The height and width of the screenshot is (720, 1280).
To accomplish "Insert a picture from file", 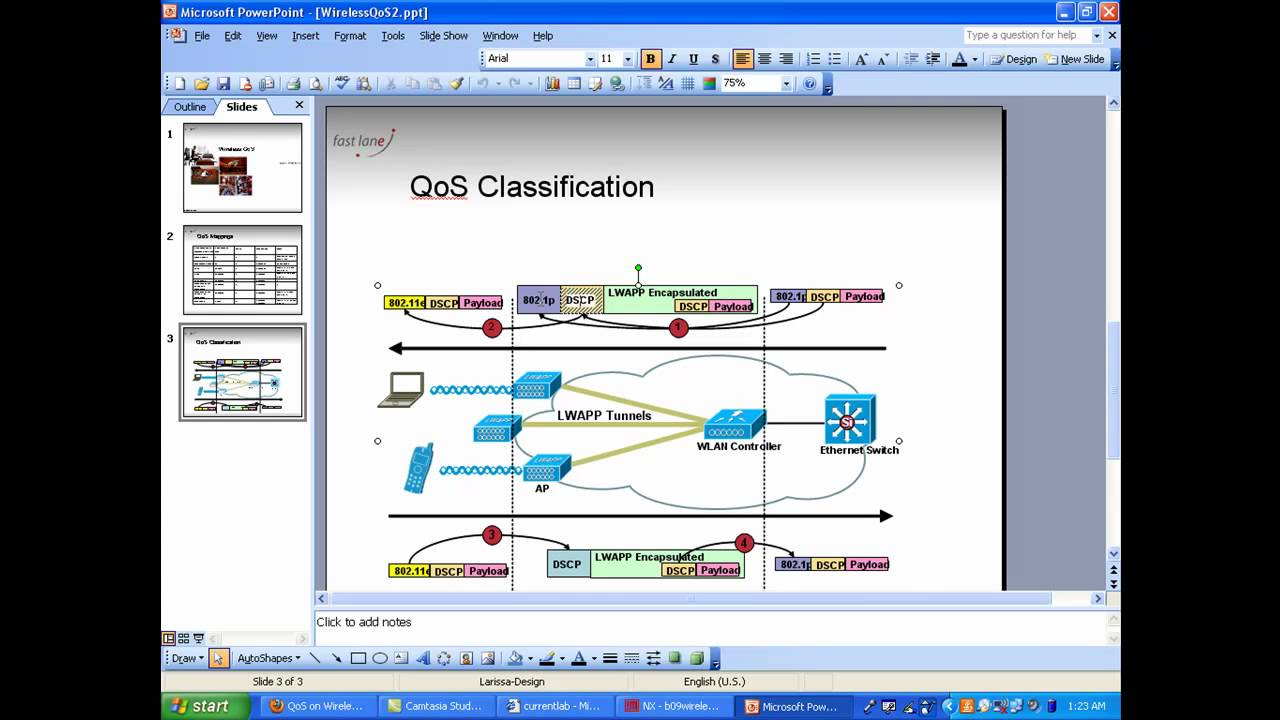I will (488, 658).
